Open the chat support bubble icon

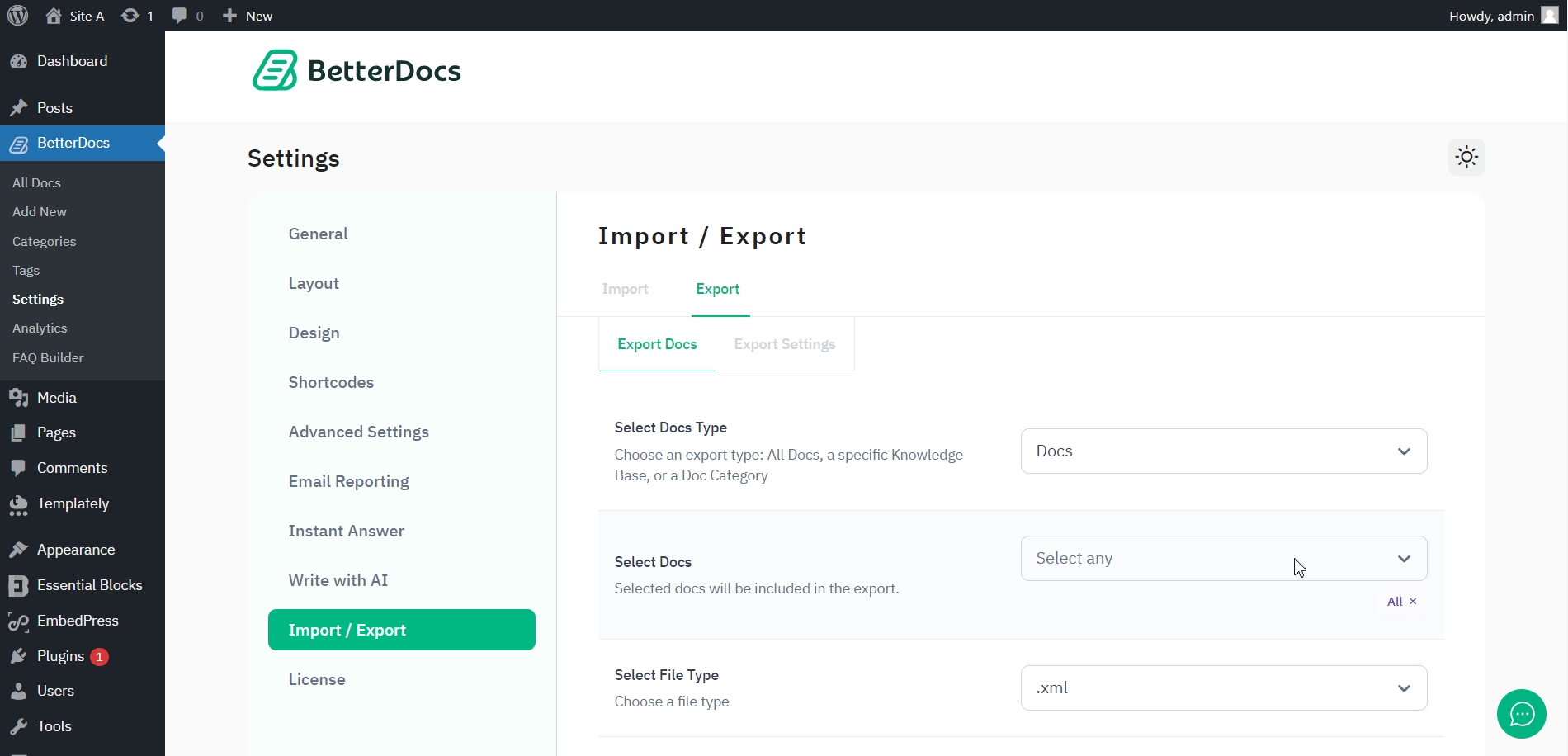(1521, 714)
